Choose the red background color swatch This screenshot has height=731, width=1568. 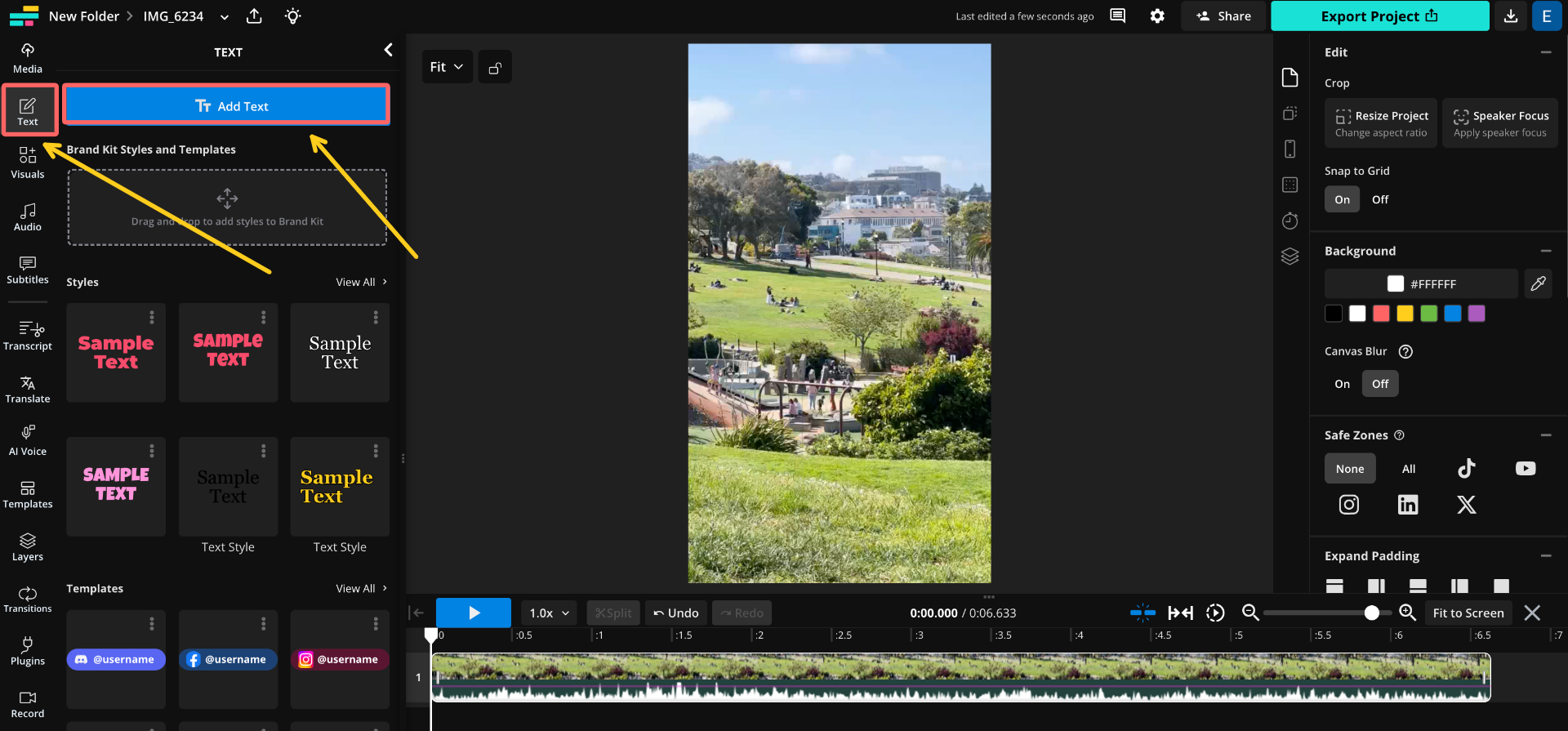tap(1381, 314)
